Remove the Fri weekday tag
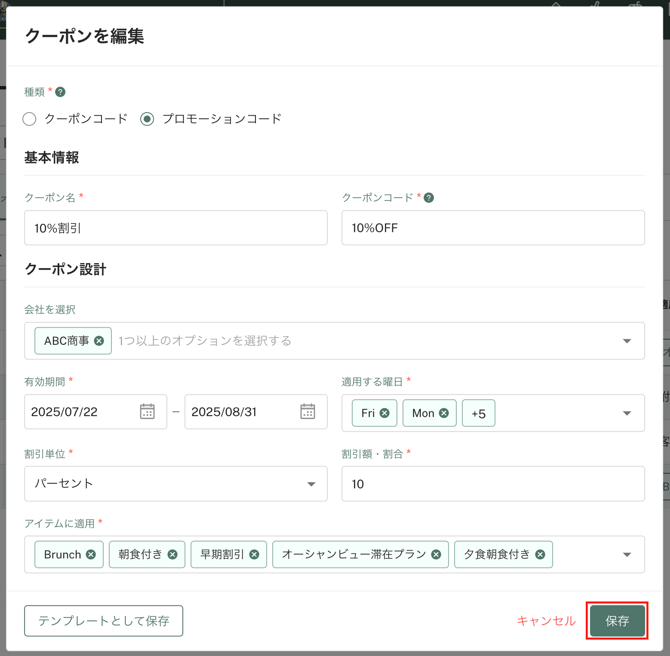670x656 pixels. 385,413
